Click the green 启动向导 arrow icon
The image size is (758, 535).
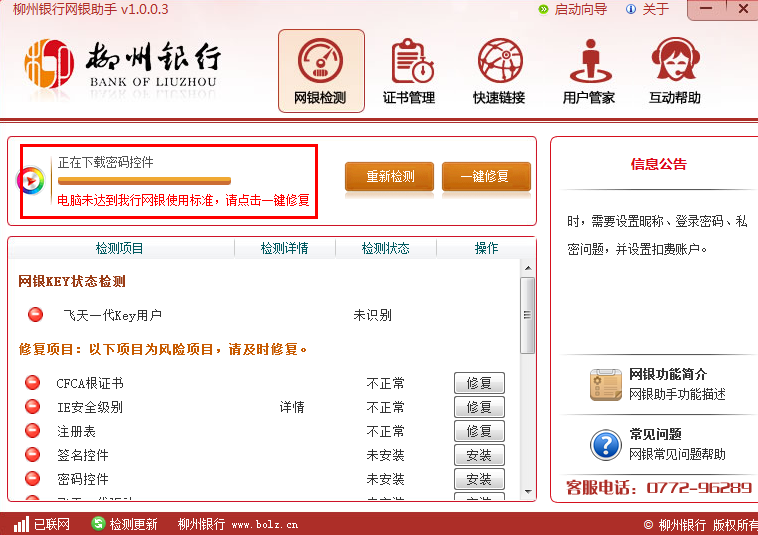coord(543,9)
